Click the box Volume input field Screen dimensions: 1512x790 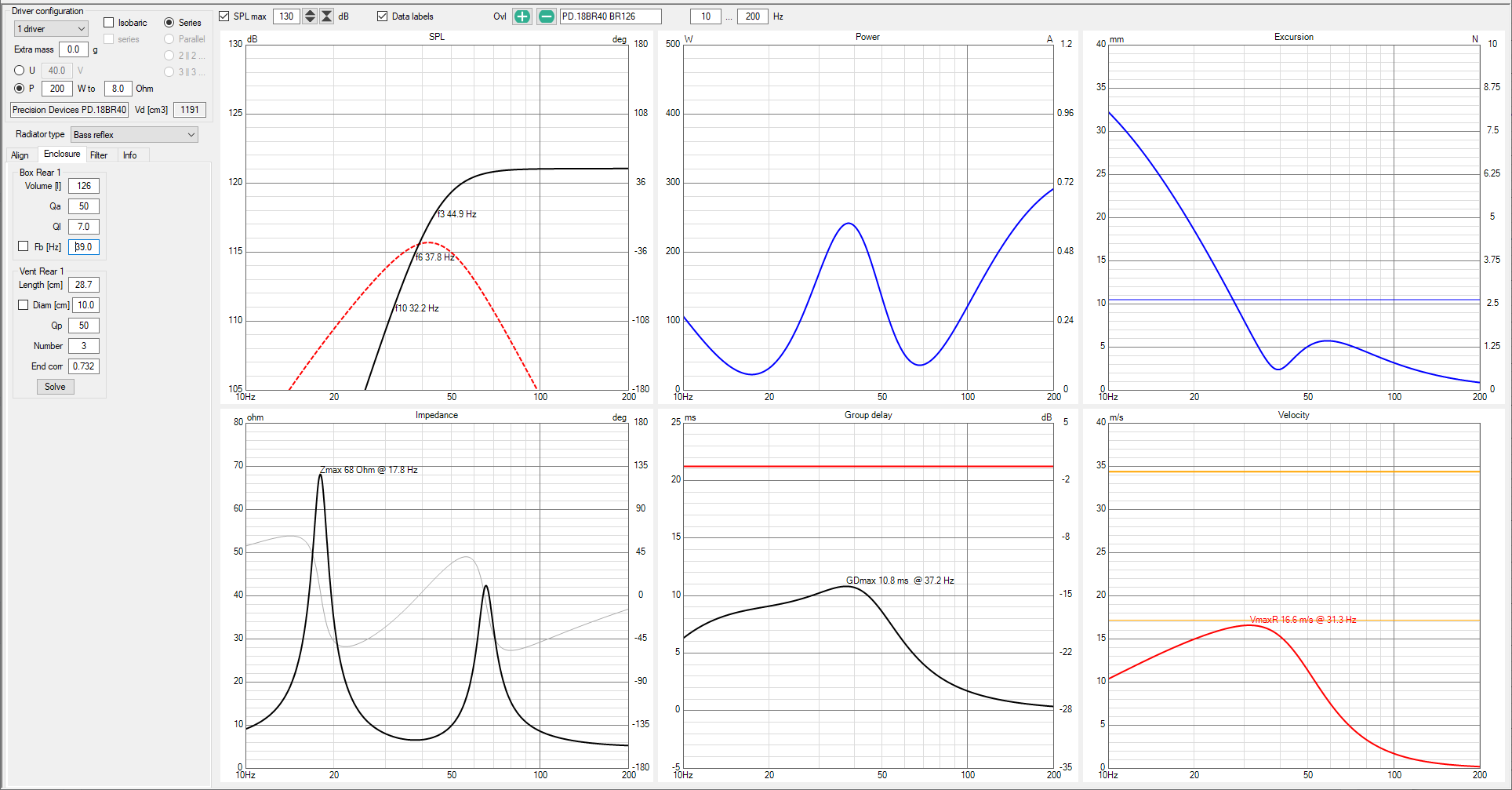pos(84,186)
